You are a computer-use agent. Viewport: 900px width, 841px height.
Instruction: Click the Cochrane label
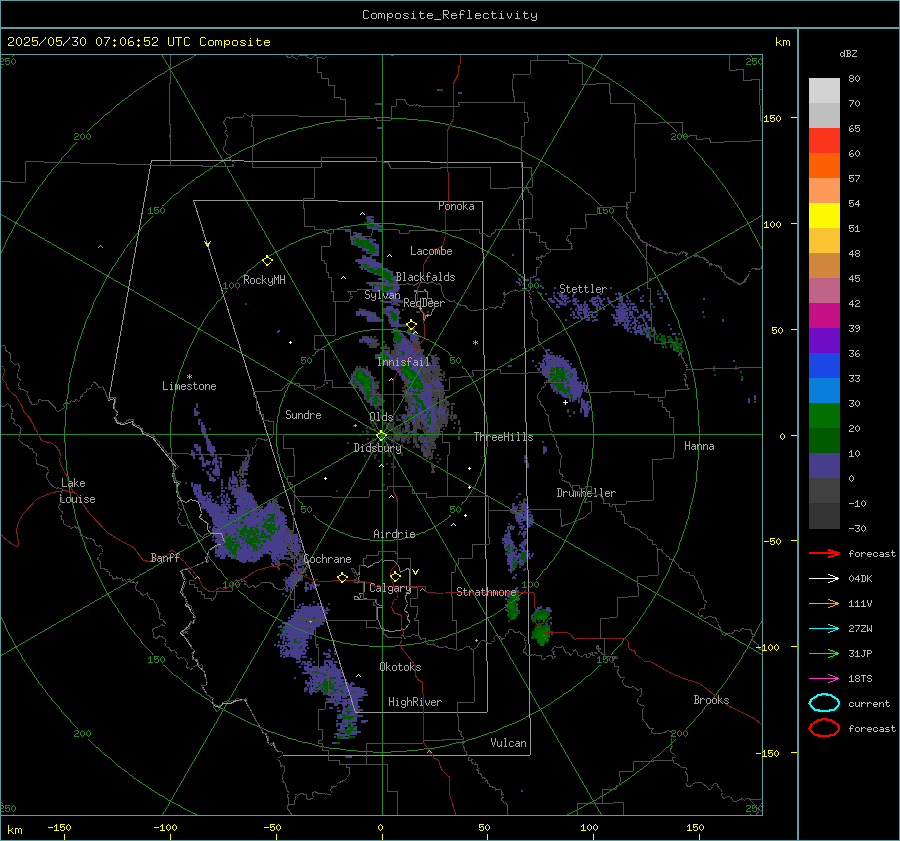click(327, 559)
